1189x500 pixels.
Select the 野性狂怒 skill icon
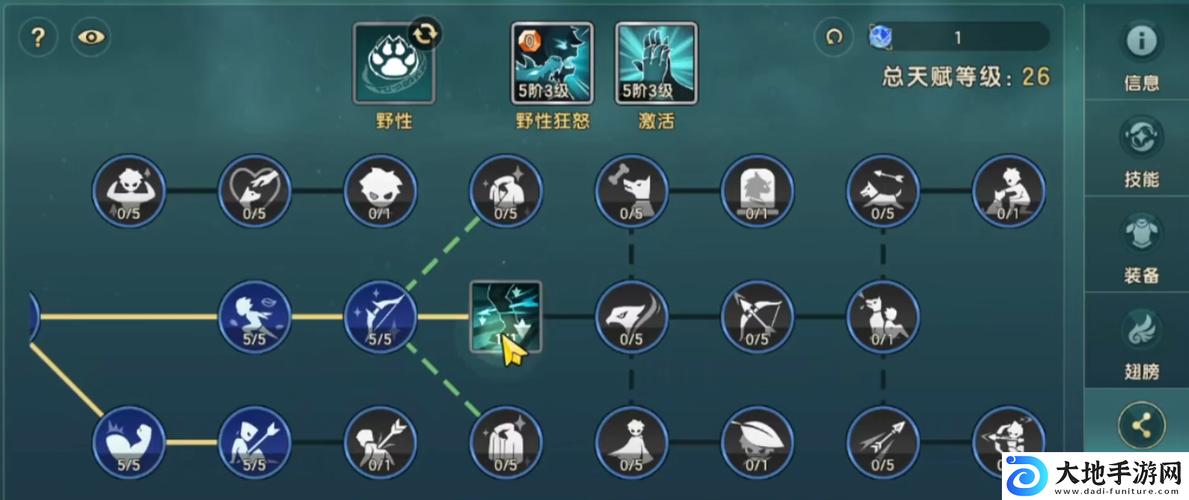[552, 63]
